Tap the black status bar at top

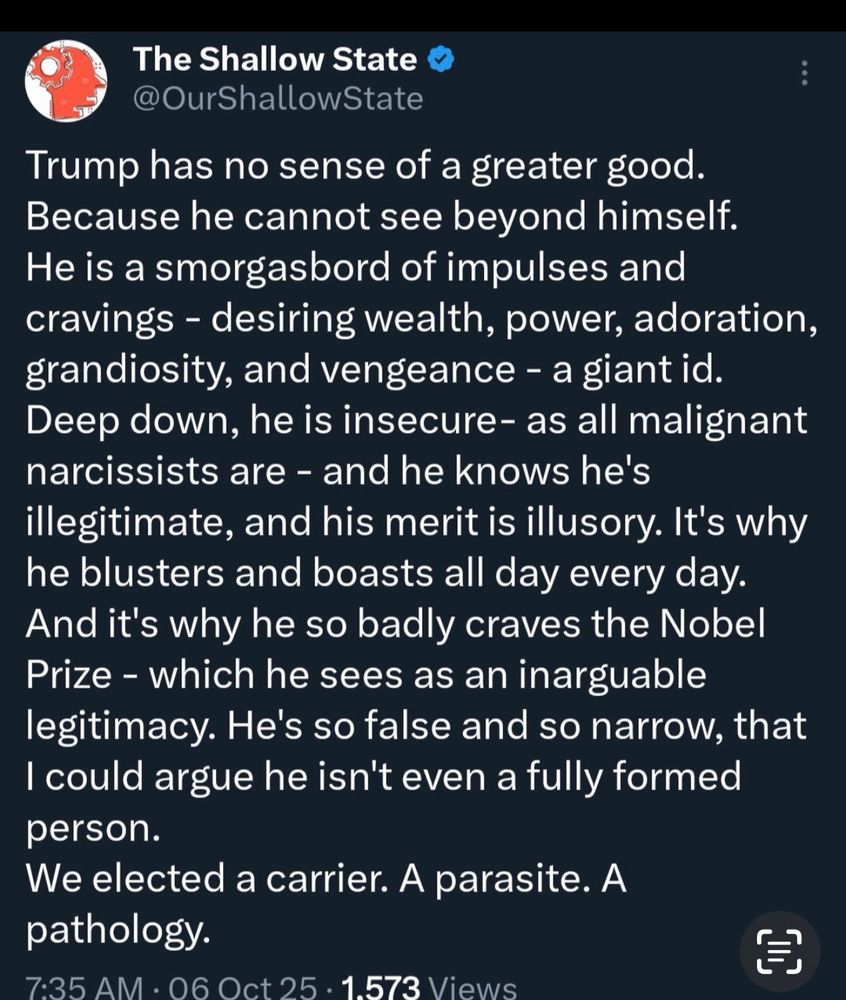[x=423, y=15]
